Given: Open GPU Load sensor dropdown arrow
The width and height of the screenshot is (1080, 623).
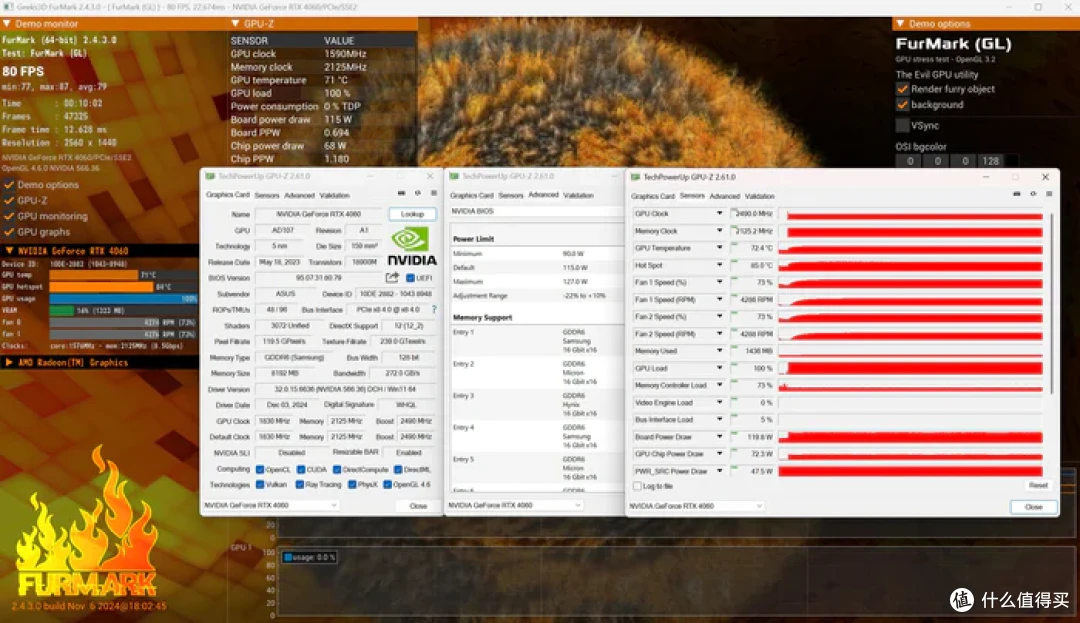Looking at the screenshot, I should click(719, 368).
